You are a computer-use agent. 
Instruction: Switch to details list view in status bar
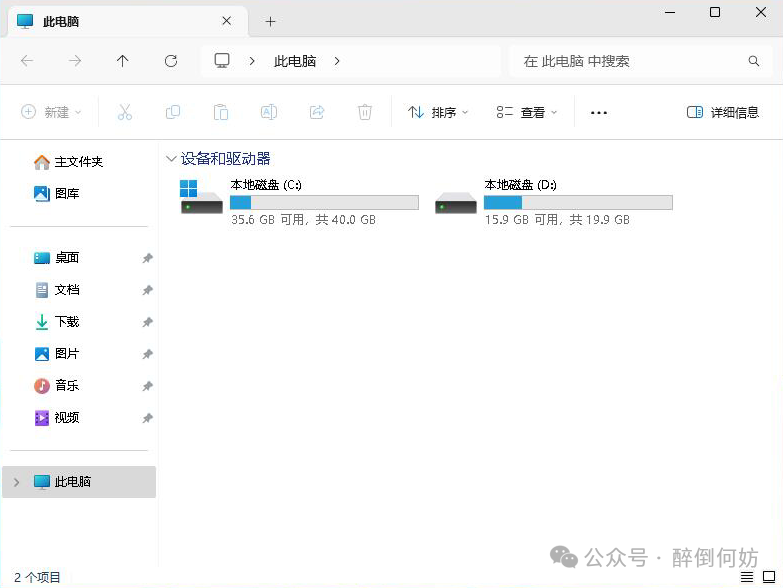point(747,577)
